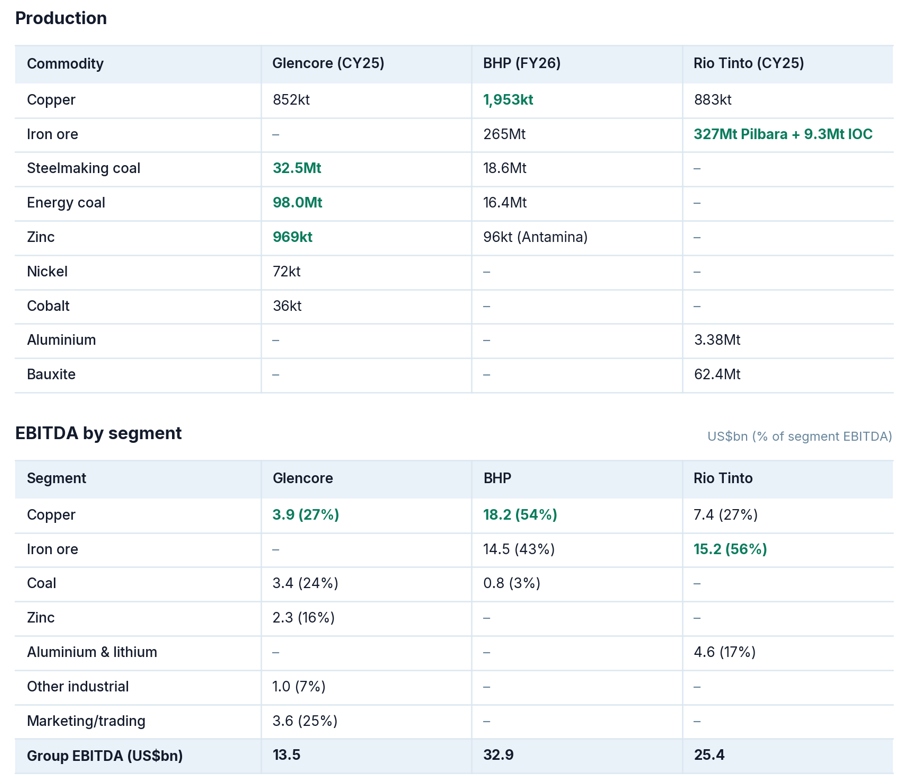Select Glencore nickel value "72kt"
This screenshot has width=900, height=780.
286,271
